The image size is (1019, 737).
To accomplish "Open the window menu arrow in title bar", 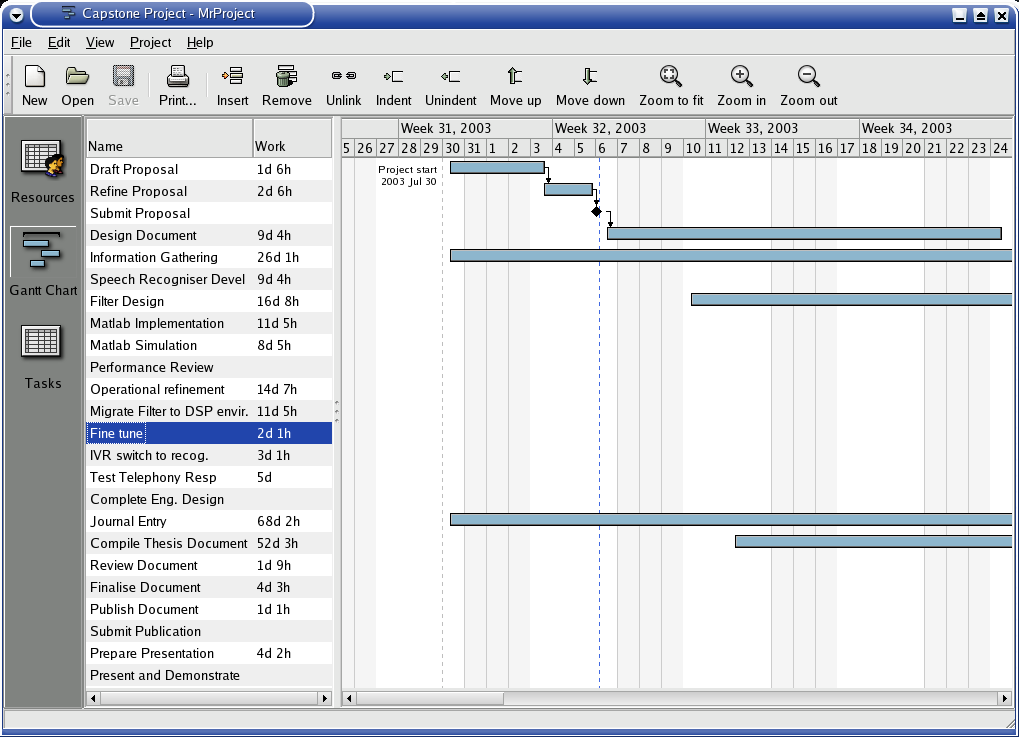I will point(17,14).
